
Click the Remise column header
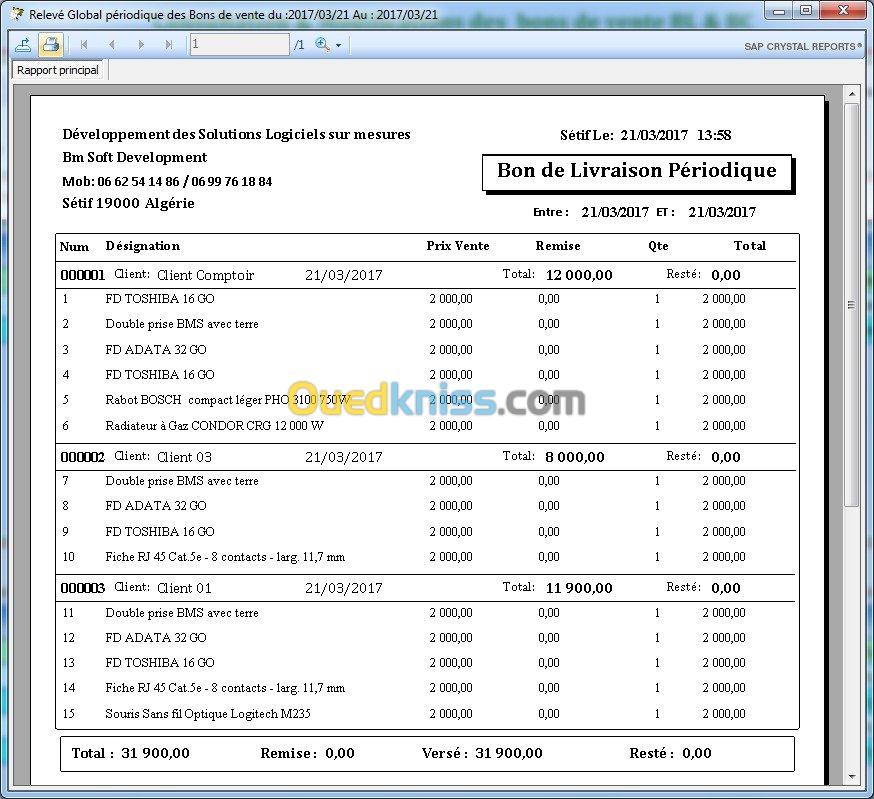pos(558,246)
